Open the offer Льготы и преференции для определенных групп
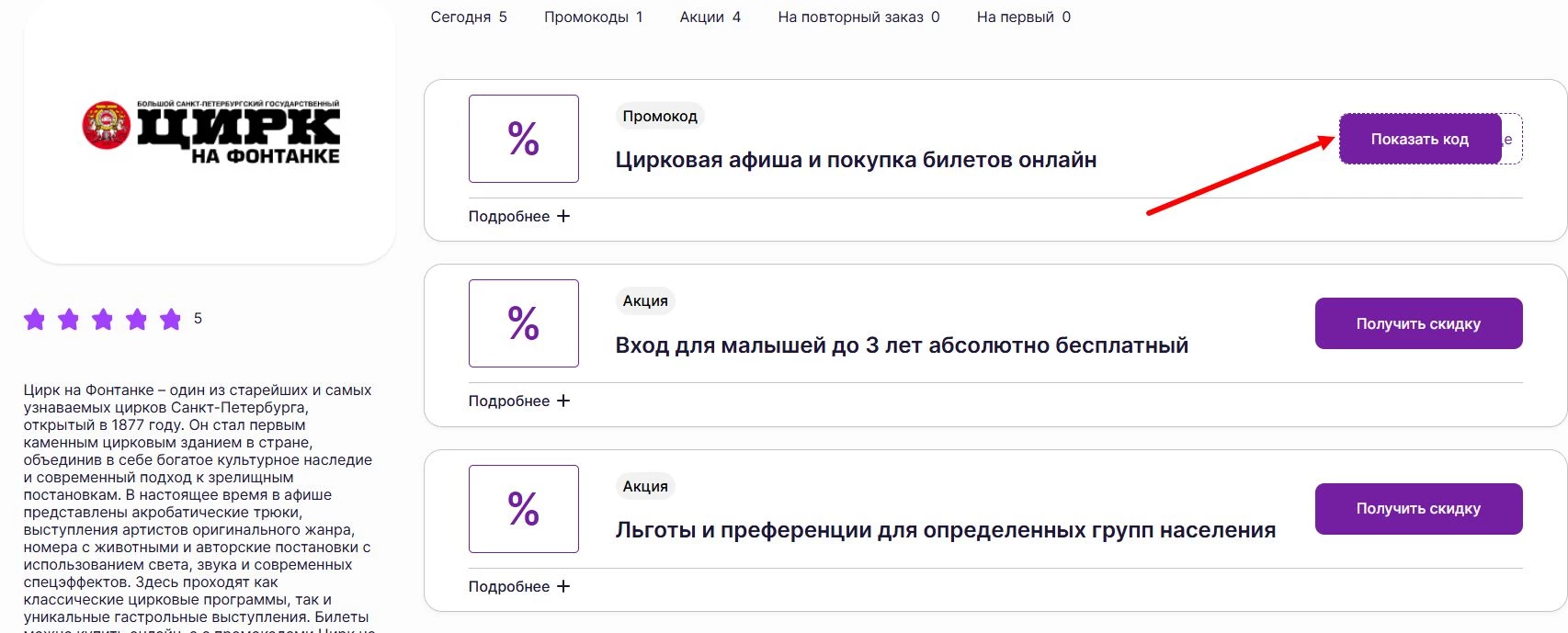This screenshot has width=1568, height=633. (946, 530)
